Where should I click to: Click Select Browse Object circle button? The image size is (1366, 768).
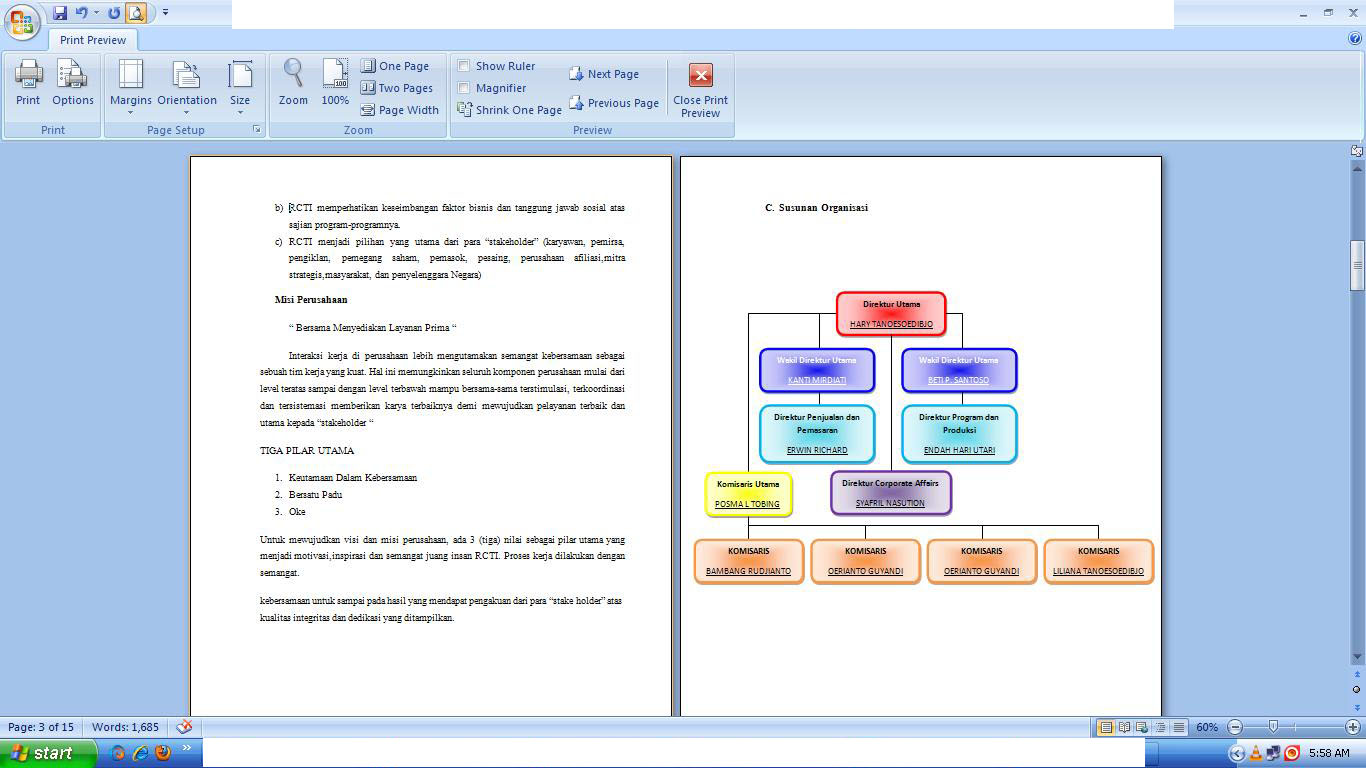click(x=1357, y=690)
